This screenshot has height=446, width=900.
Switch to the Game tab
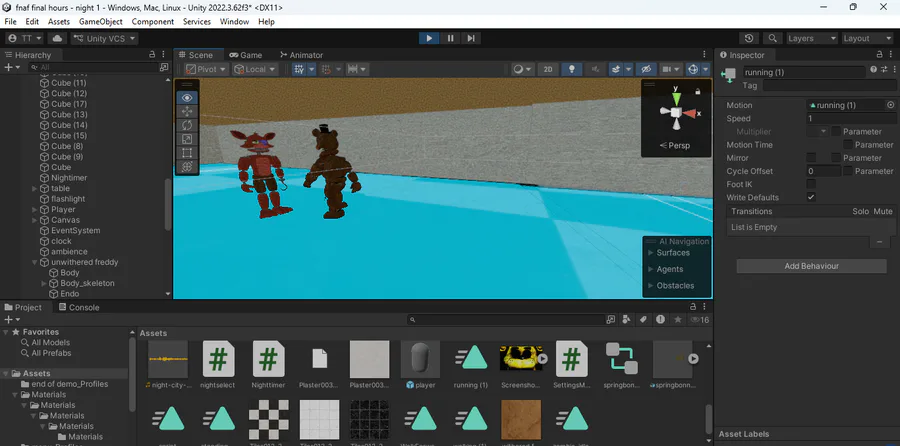[246, 55]
